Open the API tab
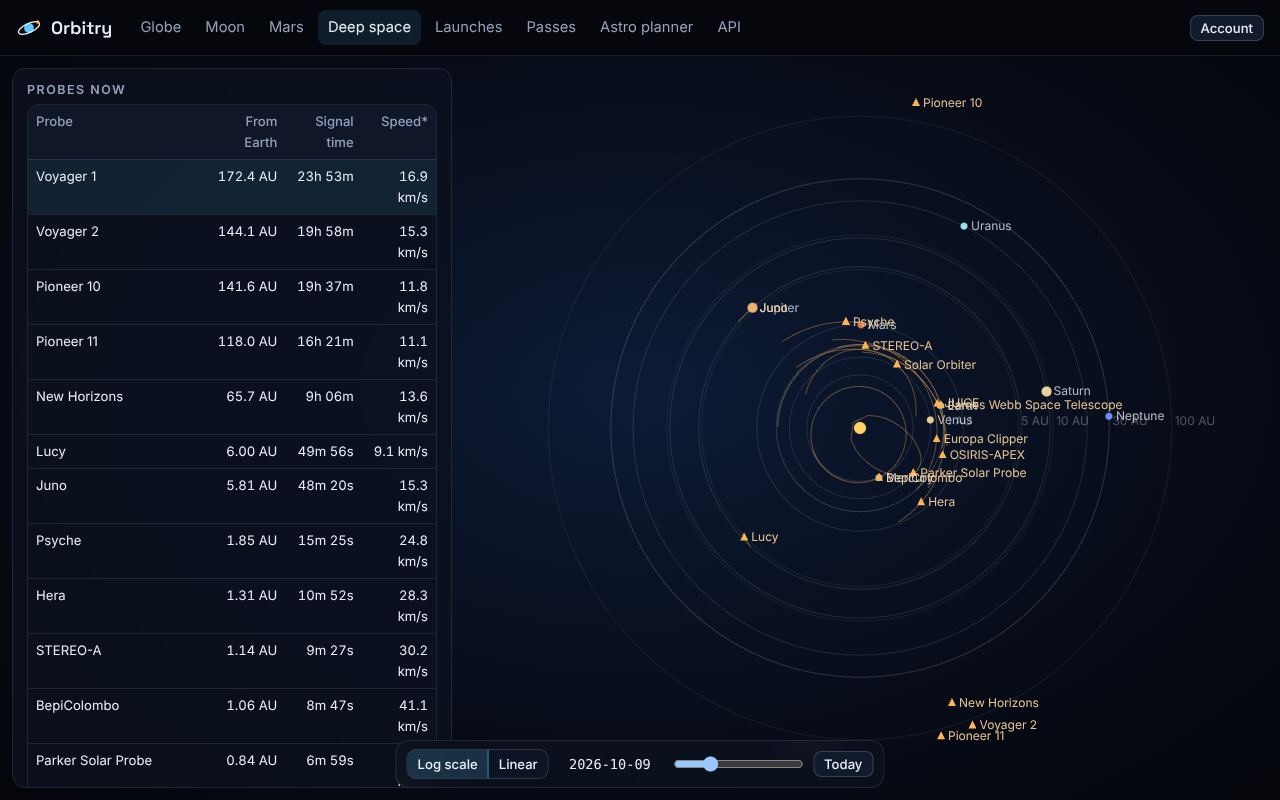The image size is (1280, 800). (x=729, y=27)
